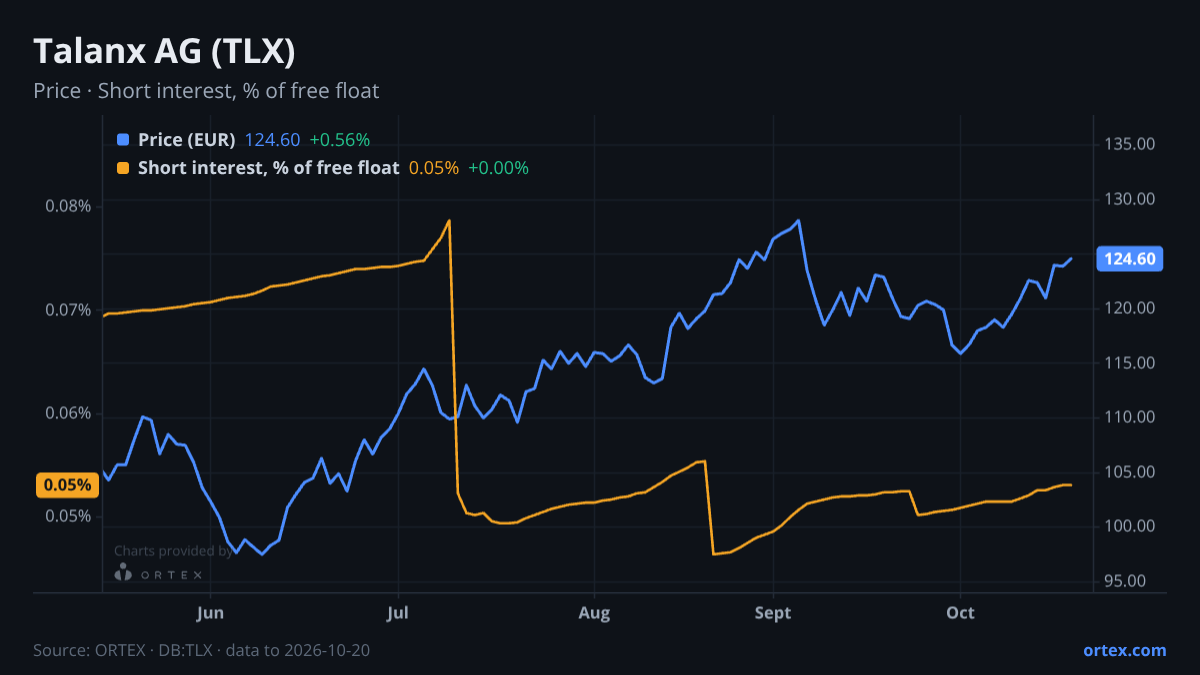Click the 130.00 right axis label
Screen dimensions: 1200x675
pos(1130,199)
